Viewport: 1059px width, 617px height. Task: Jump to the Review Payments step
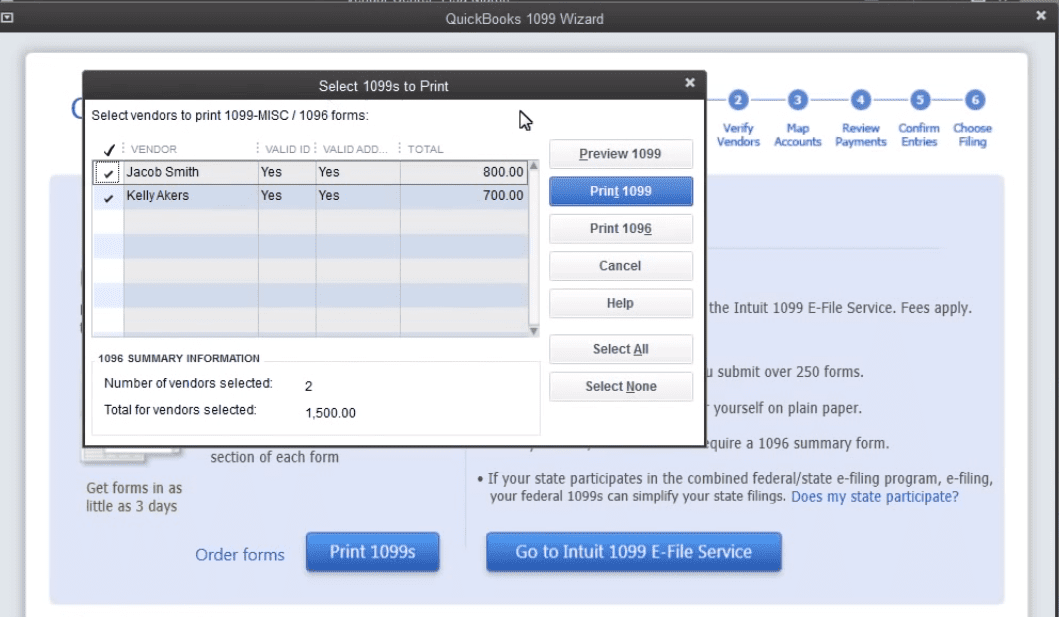point(860,100)
